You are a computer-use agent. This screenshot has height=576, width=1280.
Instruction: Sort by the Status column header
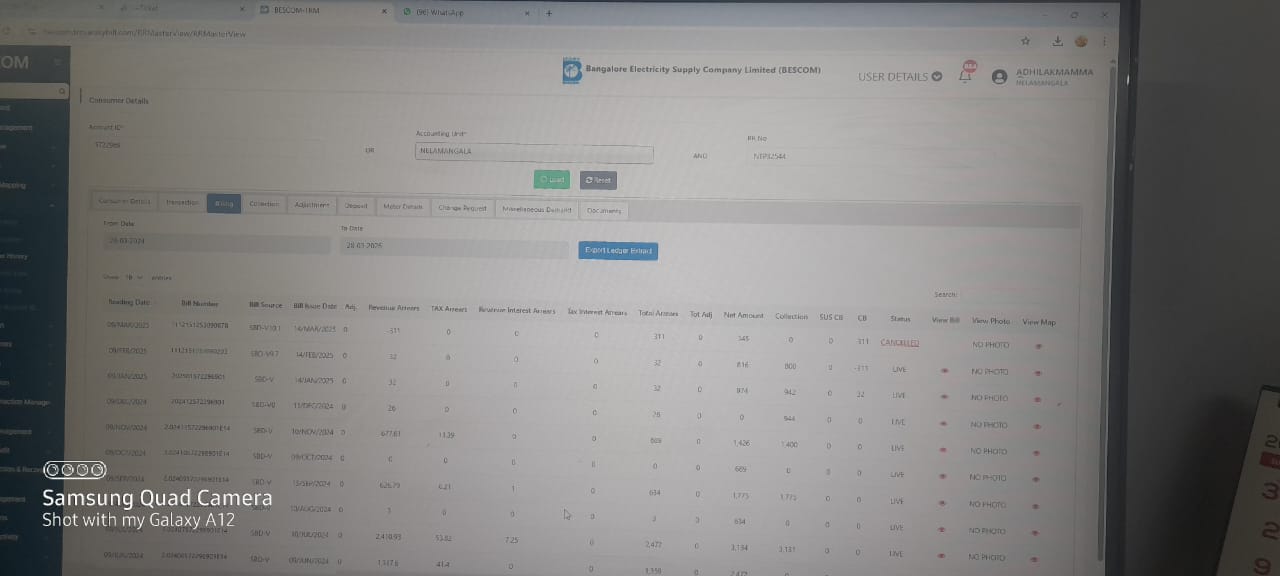[x=900, y=319]
